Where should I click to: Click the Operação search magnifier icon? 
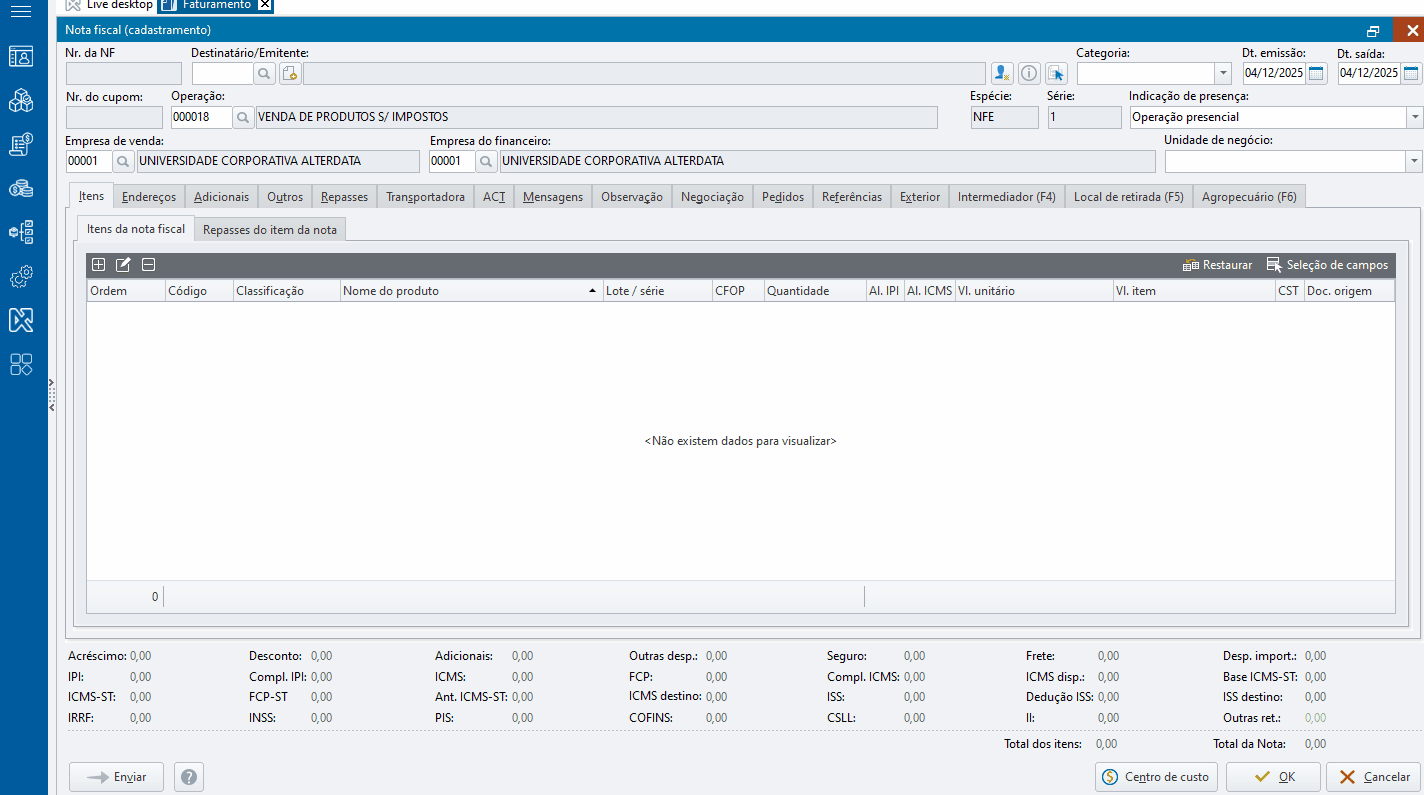[244, 117]
